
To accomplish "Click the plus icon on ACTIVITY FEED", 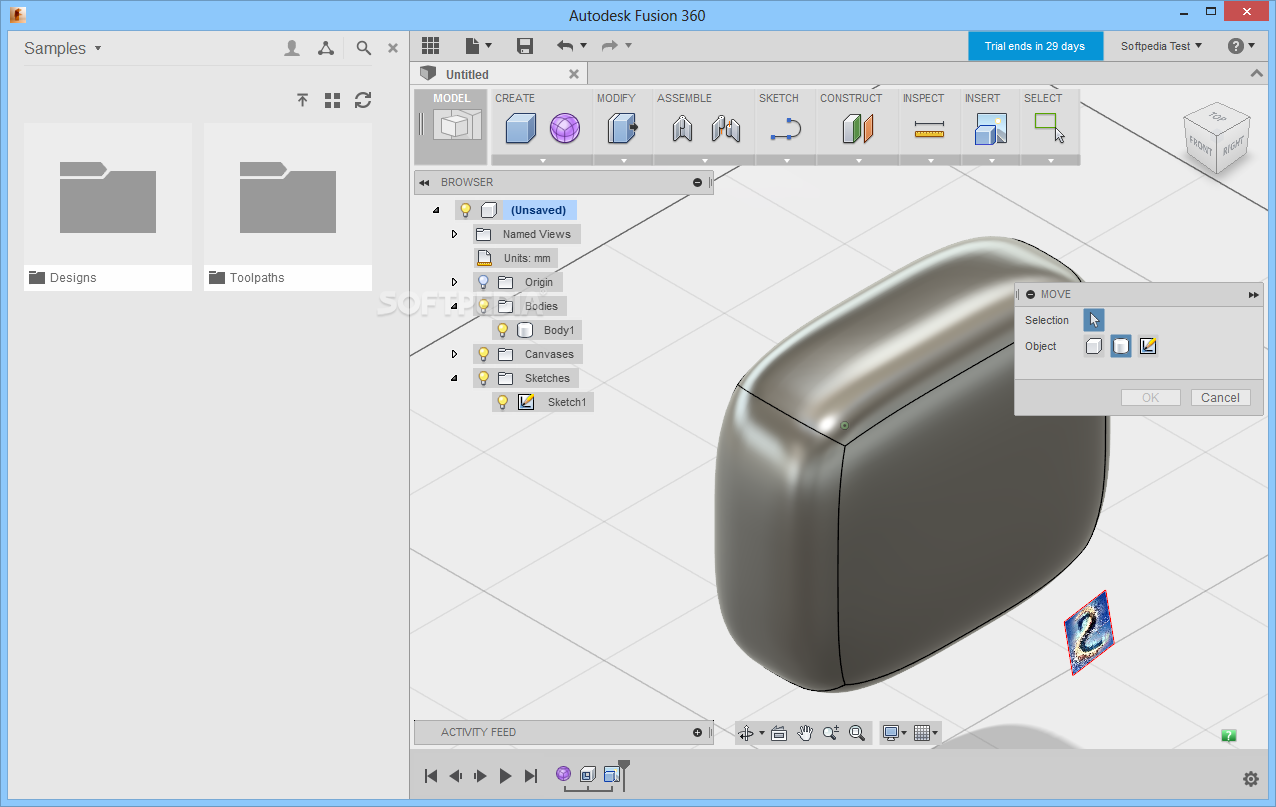I will tap(697, 732).
